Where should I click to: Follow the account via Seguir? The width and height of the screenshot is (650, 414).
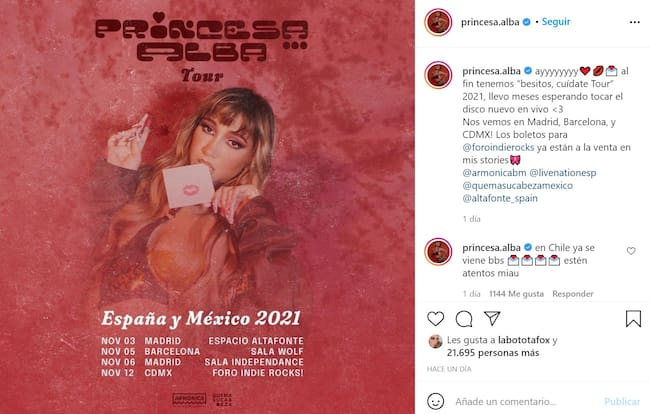pos(556,22)
